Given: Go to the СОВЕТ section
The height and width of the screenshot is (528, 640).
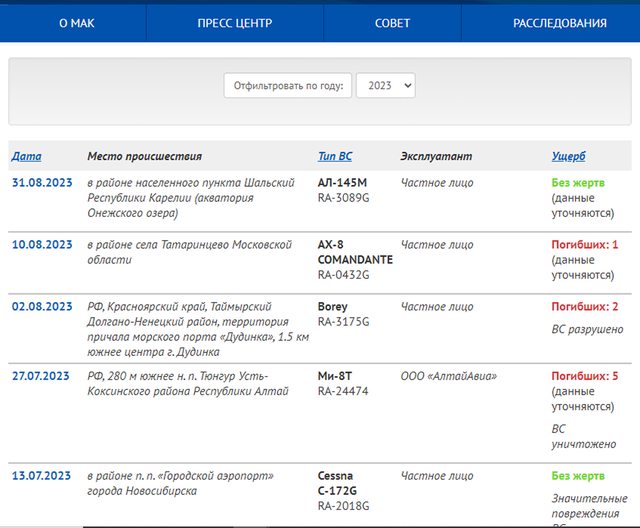Looking at the screenshot, I should [392, 23].
